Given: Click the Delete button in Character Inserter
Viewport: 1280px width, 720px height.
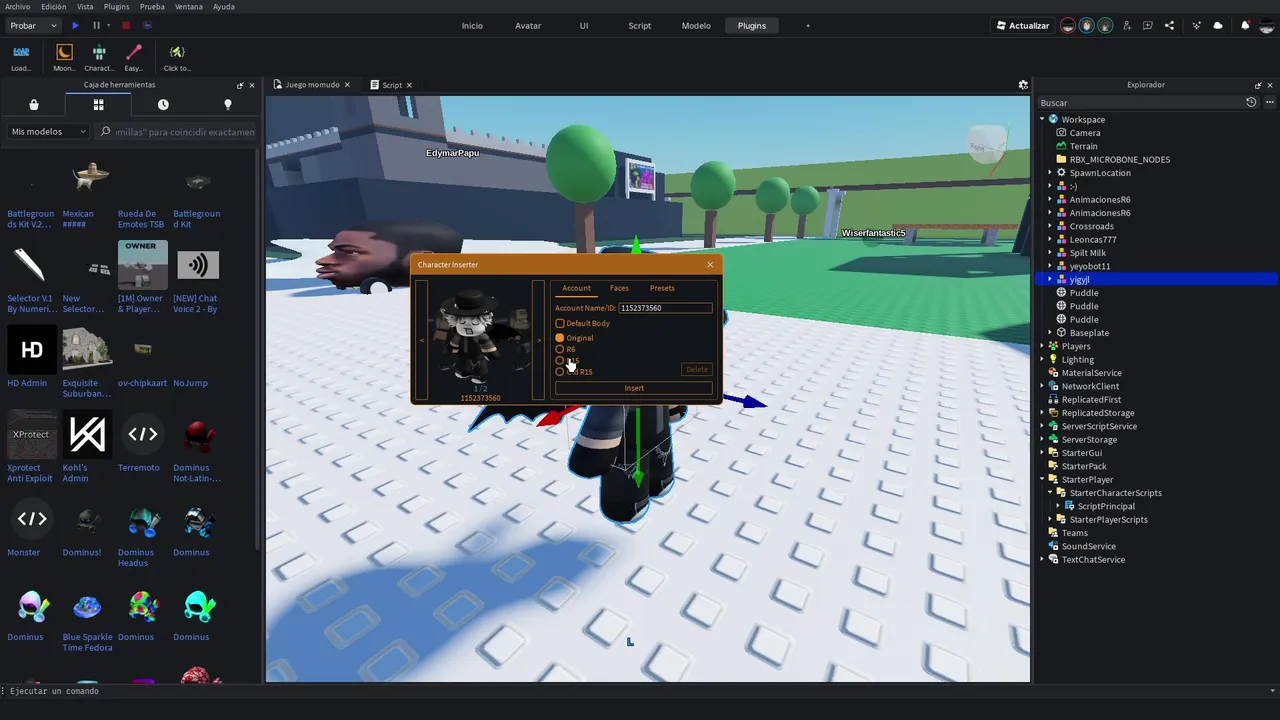Looking at the screenshot, I should pos(697,369).
